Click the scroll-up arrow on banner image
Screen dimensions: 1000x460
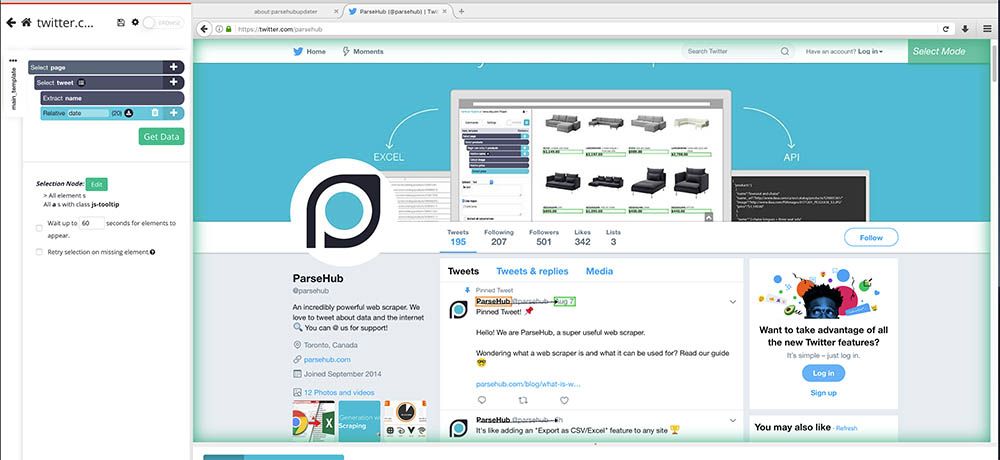[x=708, y=218]
